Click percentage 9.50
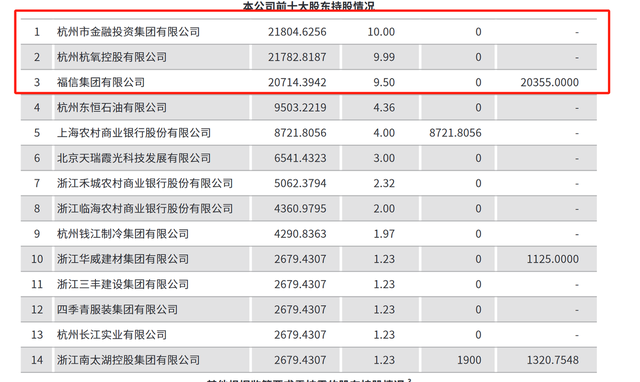Screen dimensions: 640x382 [x=384, y=82]
